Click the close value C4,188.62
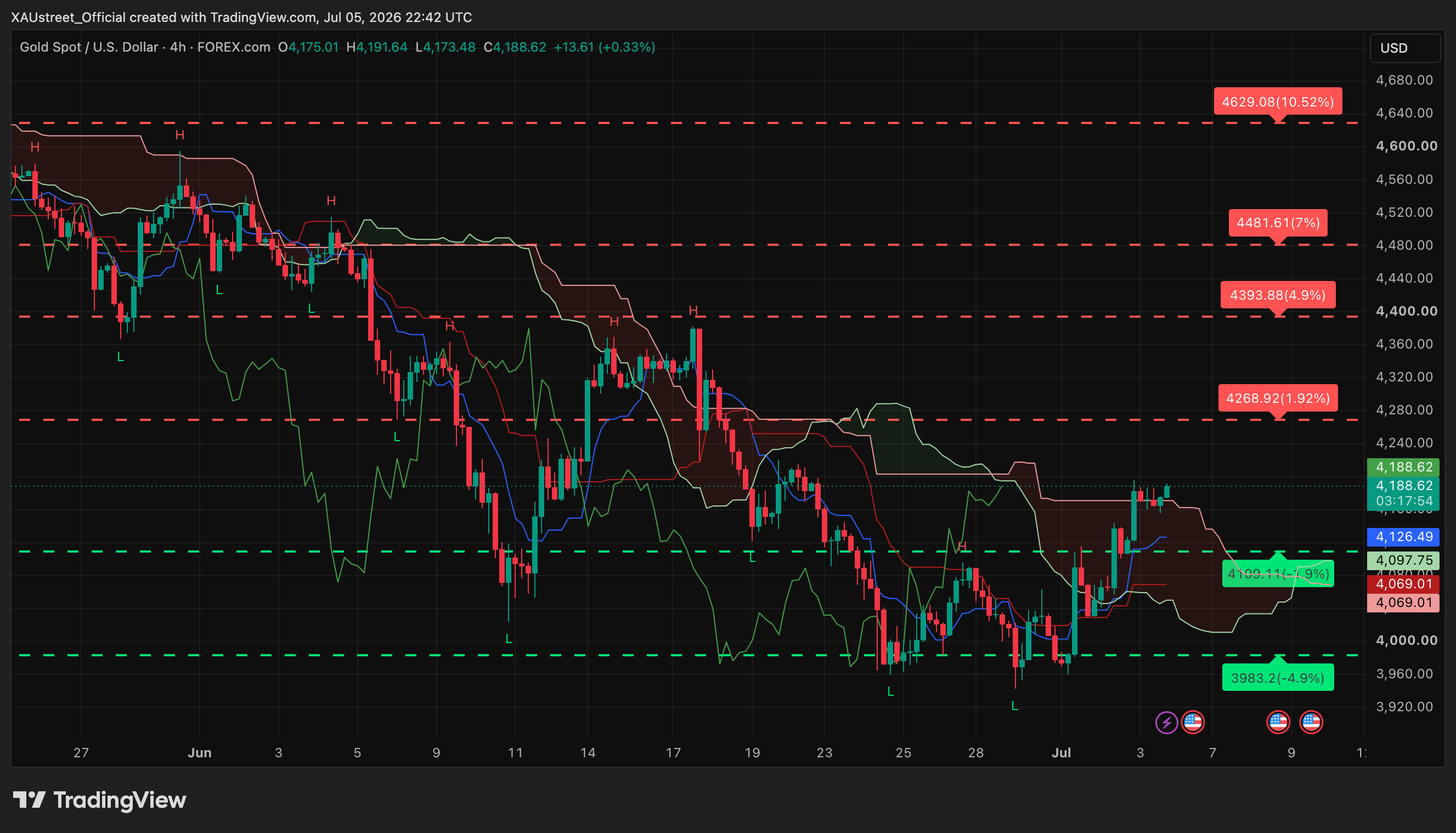Viewport: 1456px width, 833px height. point(515,47)
